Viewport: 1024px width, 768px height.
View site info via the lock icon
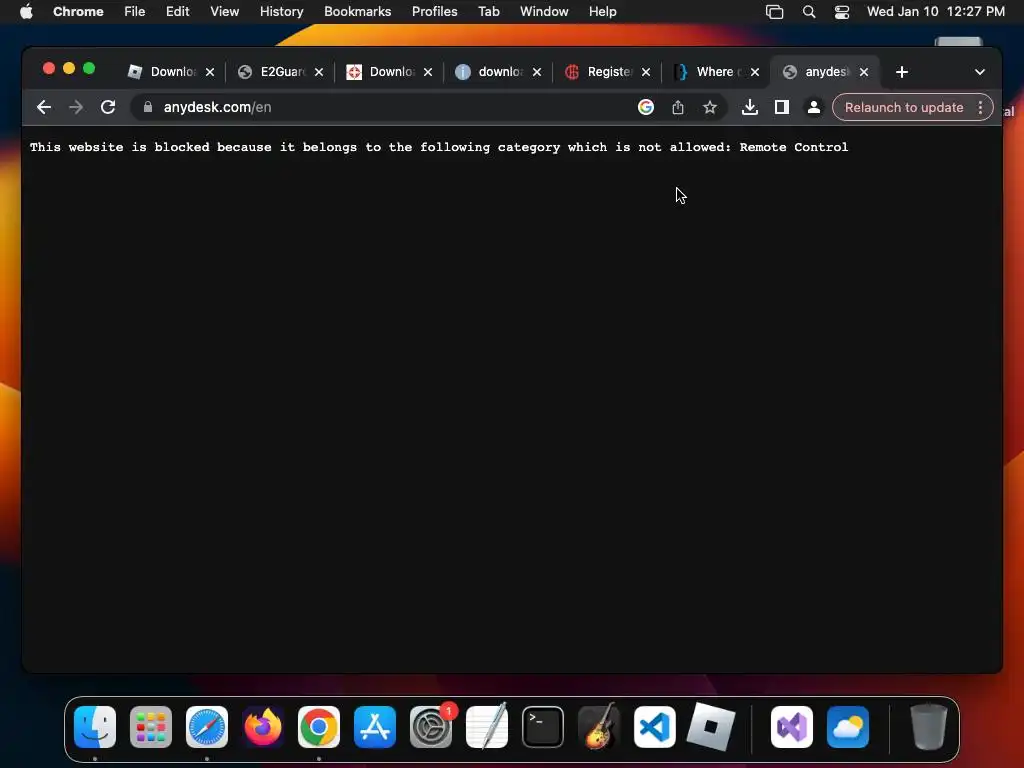point(148,107)
